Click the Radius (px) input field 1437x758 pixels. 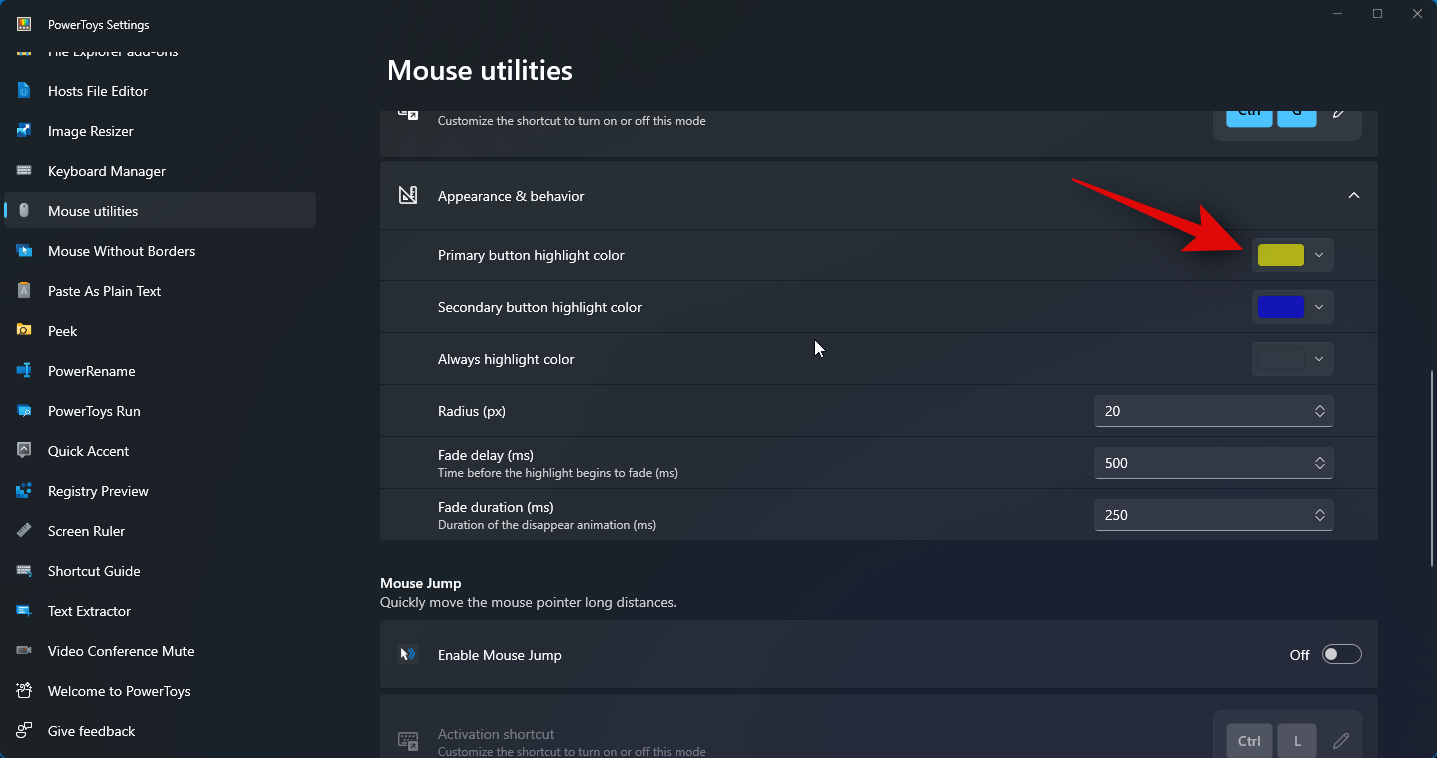click(1200, 411)
